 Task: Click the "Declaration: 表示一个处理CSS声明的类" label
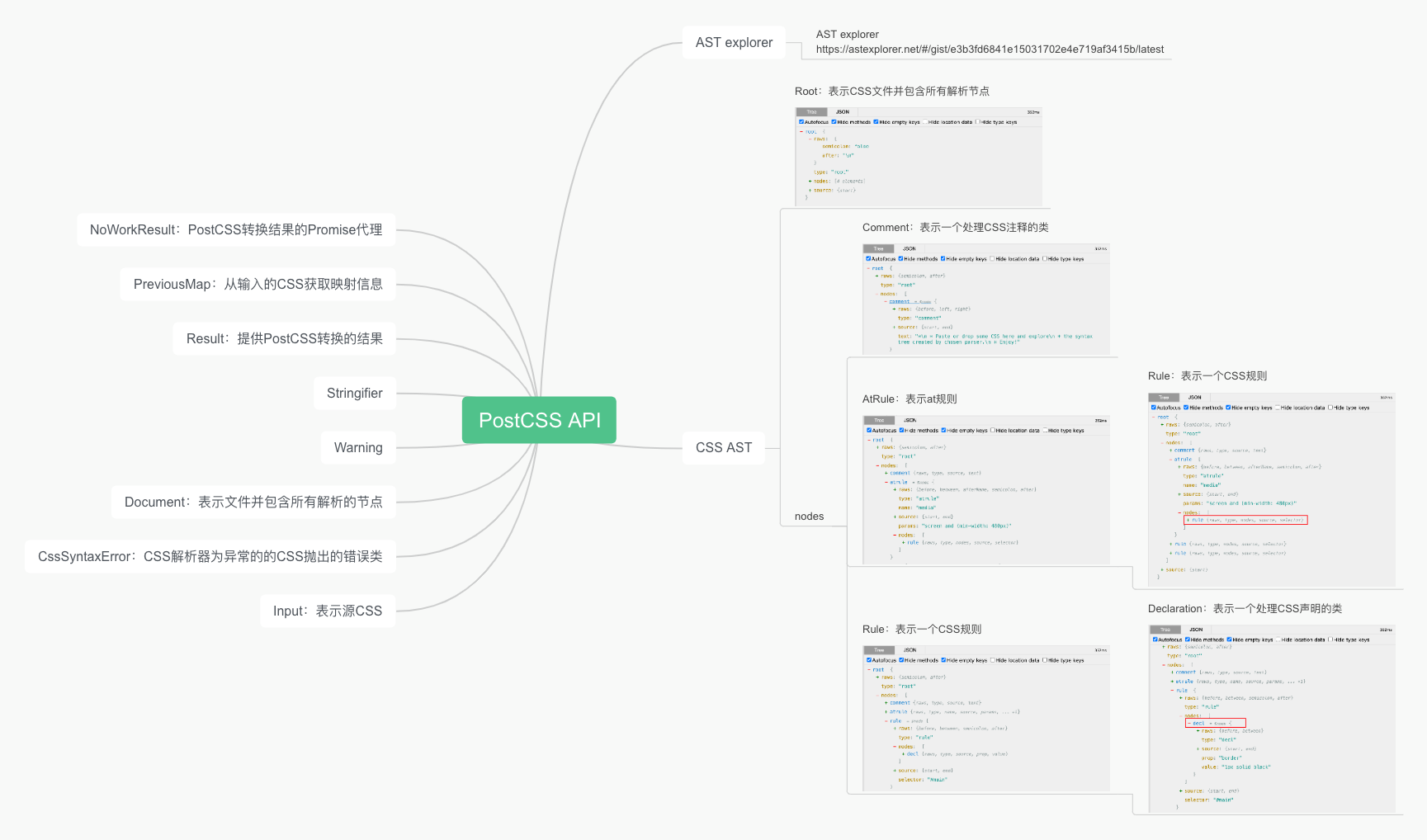point(1245,609)
